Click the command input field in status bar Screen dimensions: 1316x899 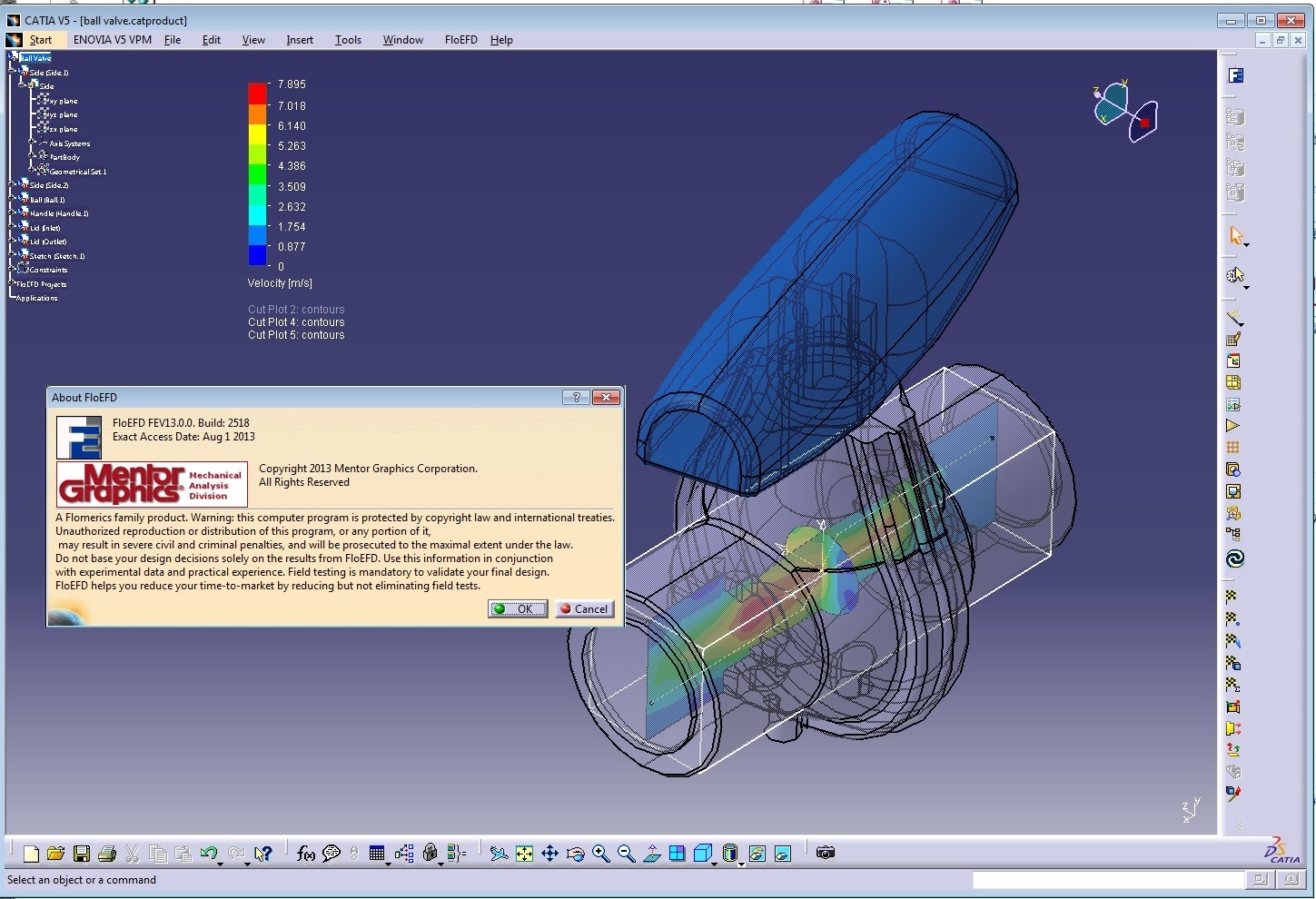click(x=1107, y=880)
